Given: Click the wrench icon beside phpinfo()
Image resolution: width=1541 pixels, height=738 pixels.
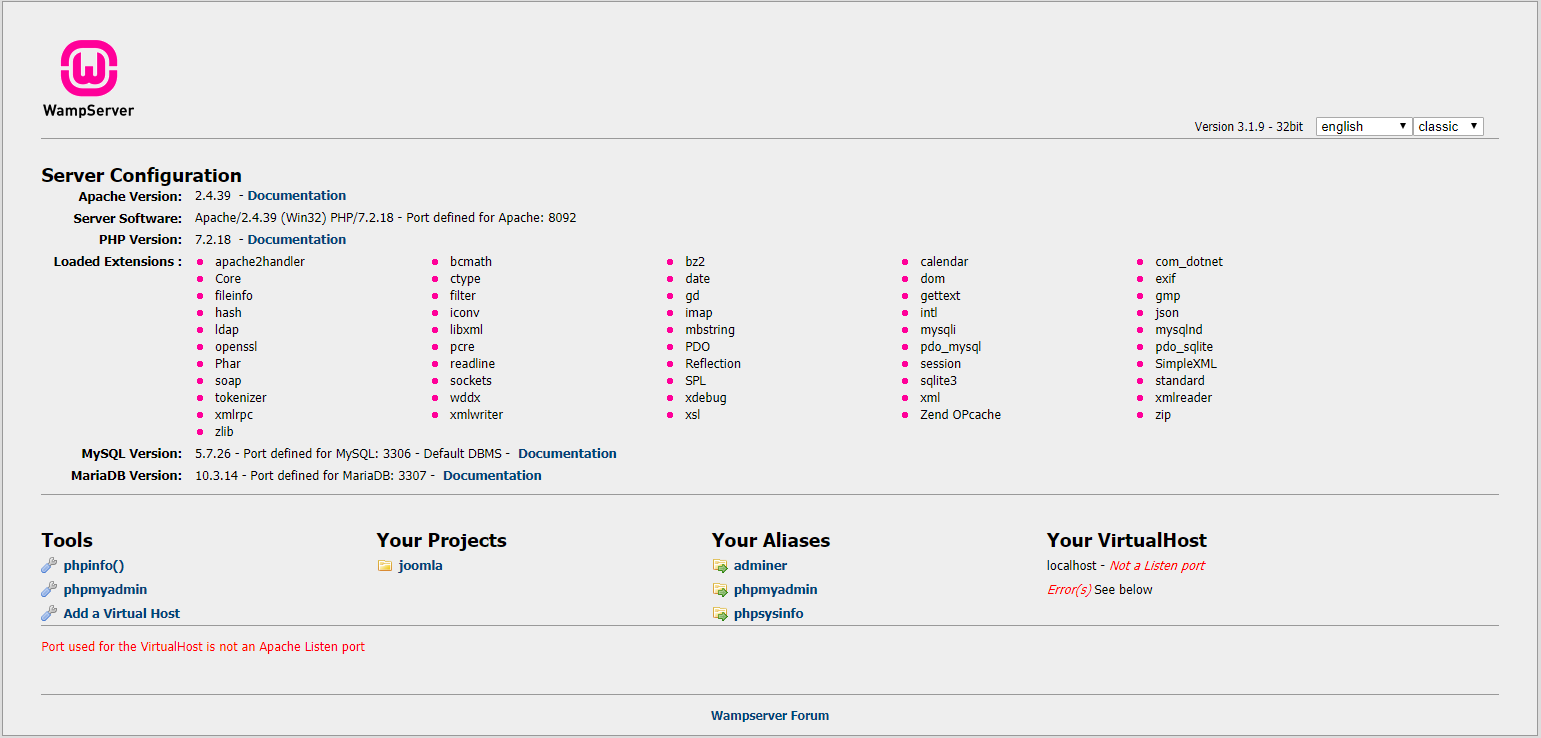Looking at the screenshot, I should coord(49,566).
